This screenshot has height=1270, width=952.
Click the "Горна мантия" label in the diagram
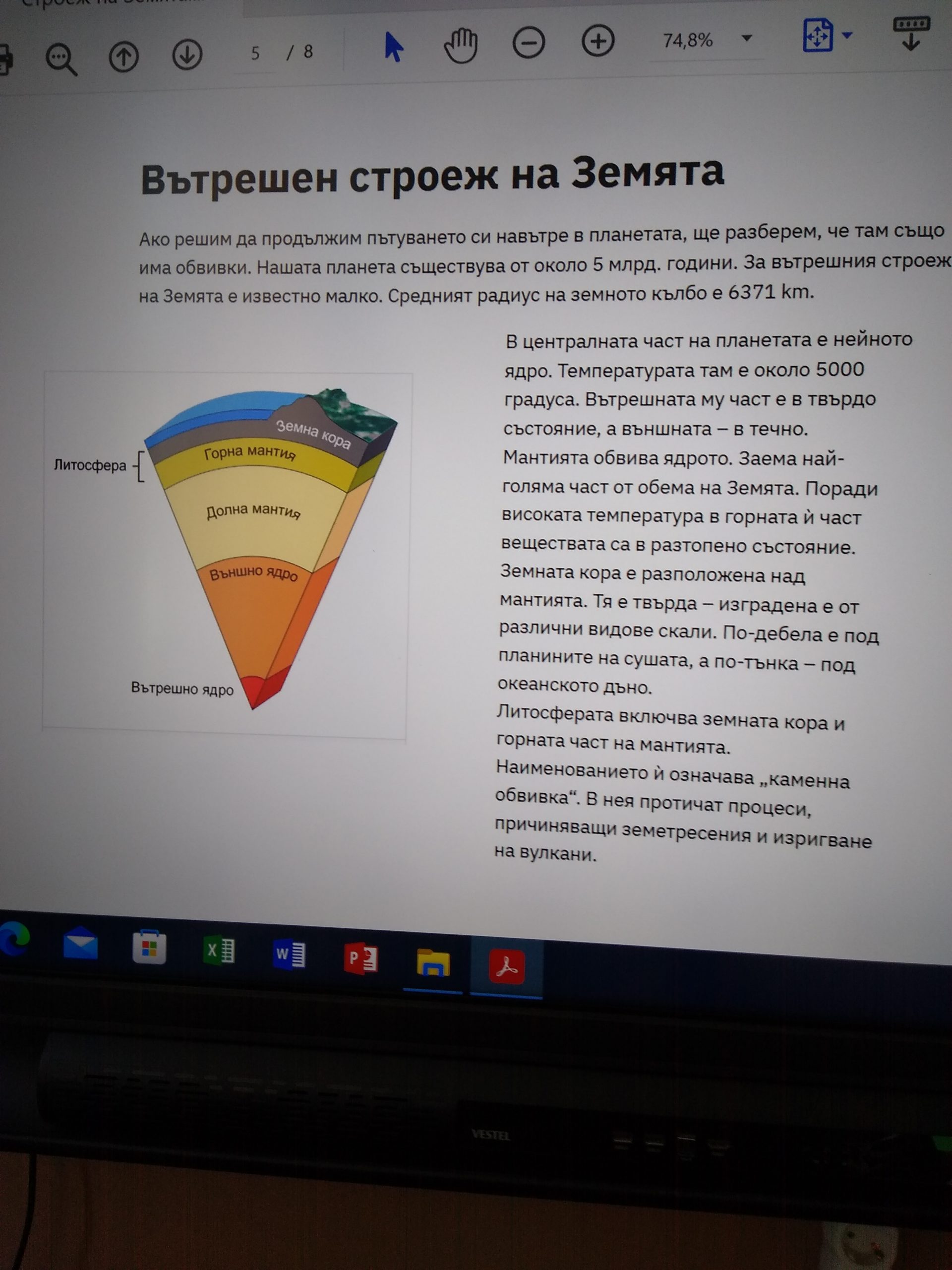[x=249, y=453]
